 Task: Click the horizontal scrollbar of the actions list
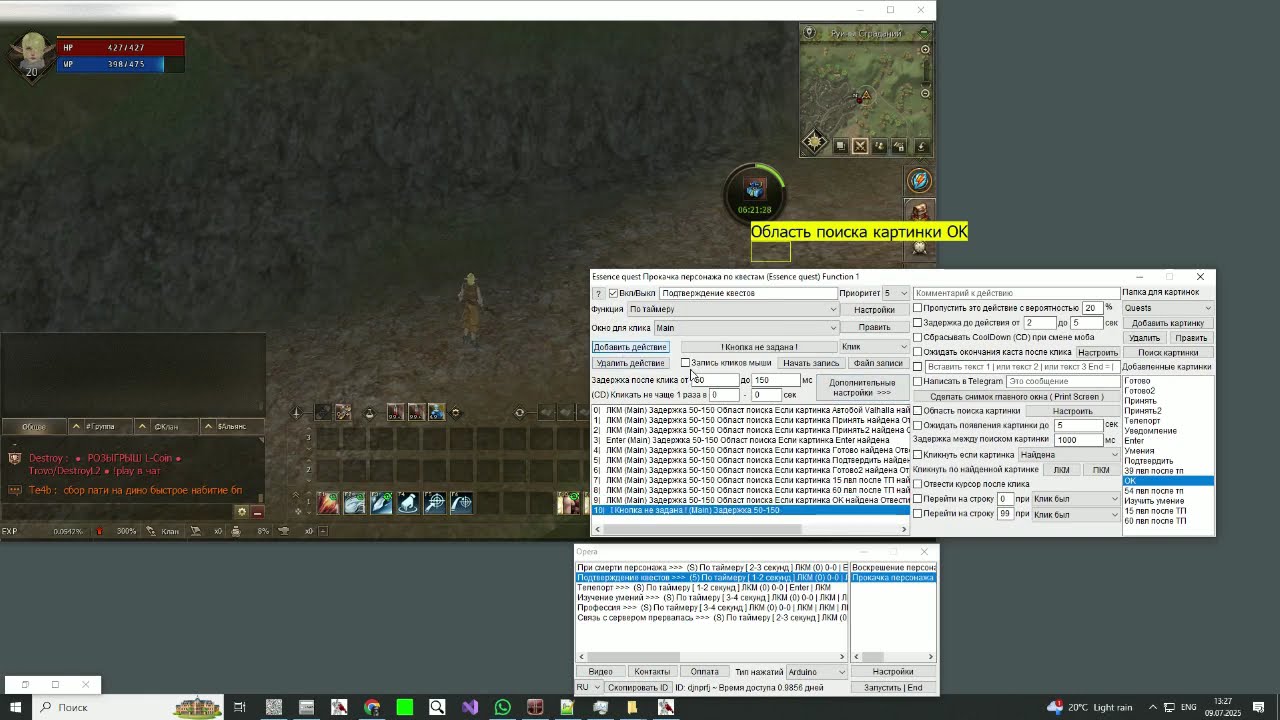point(750,529)
